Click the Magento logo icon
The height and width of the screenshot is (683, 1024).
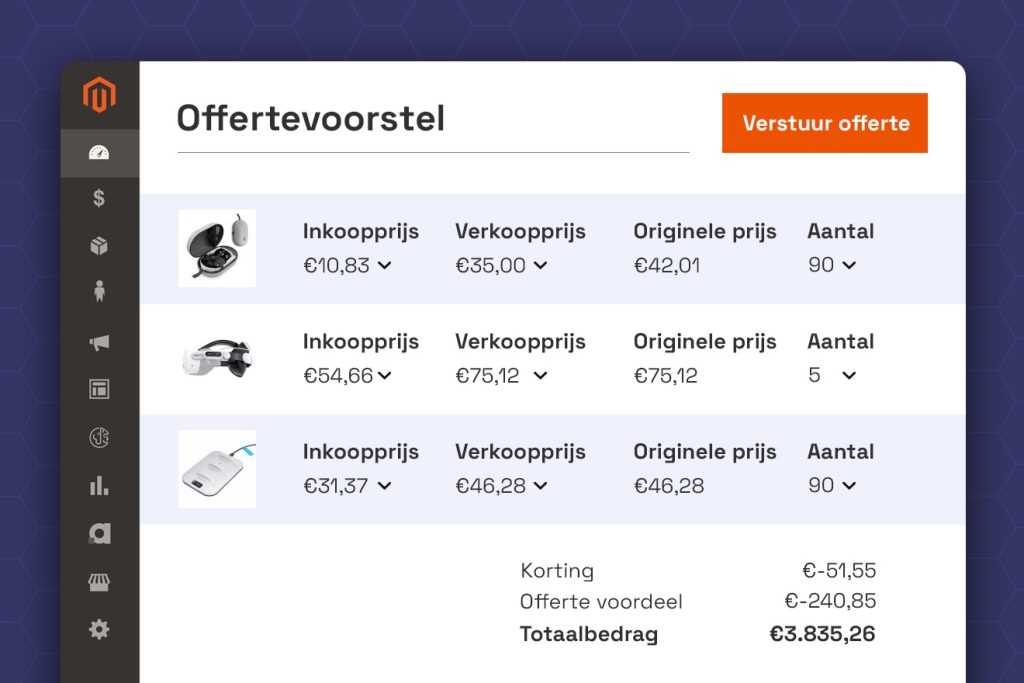(99, 96)
